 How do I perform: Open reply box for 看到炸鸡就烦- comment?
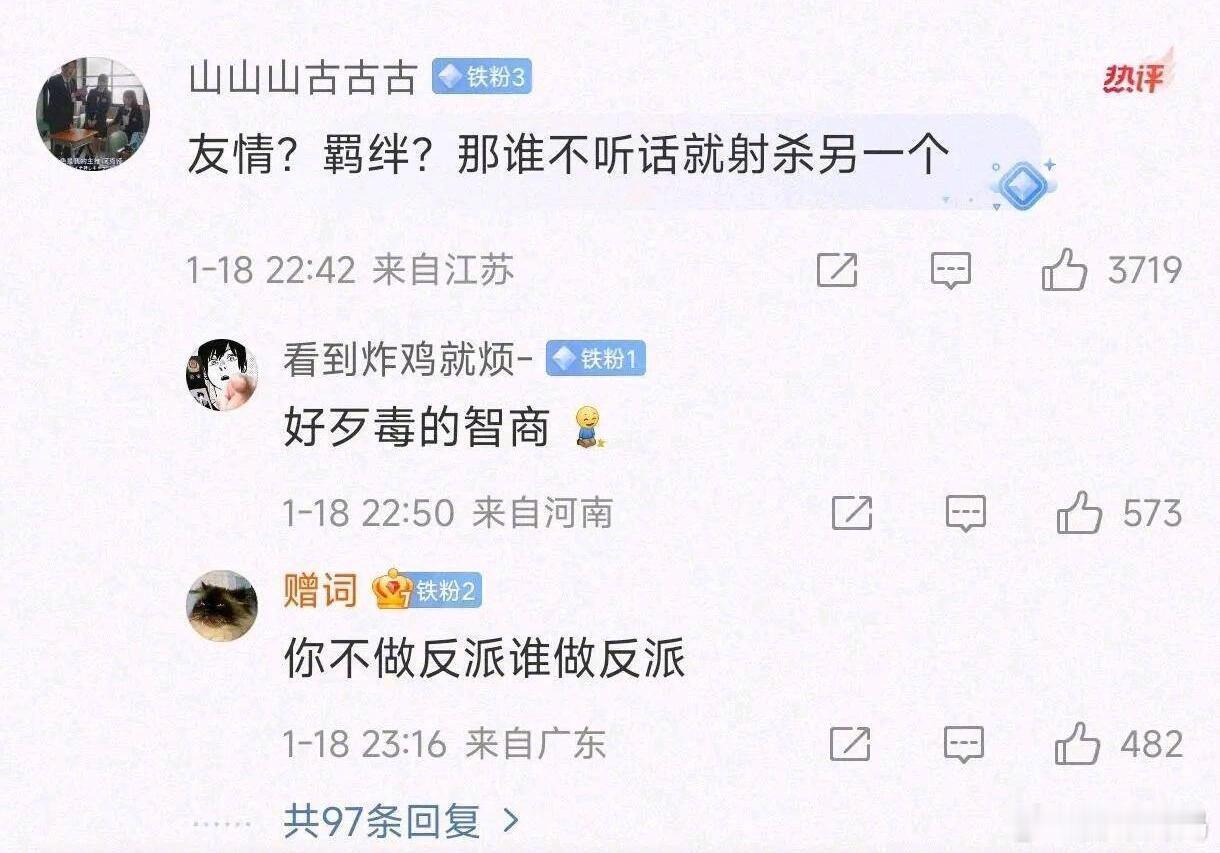point(965,514)
